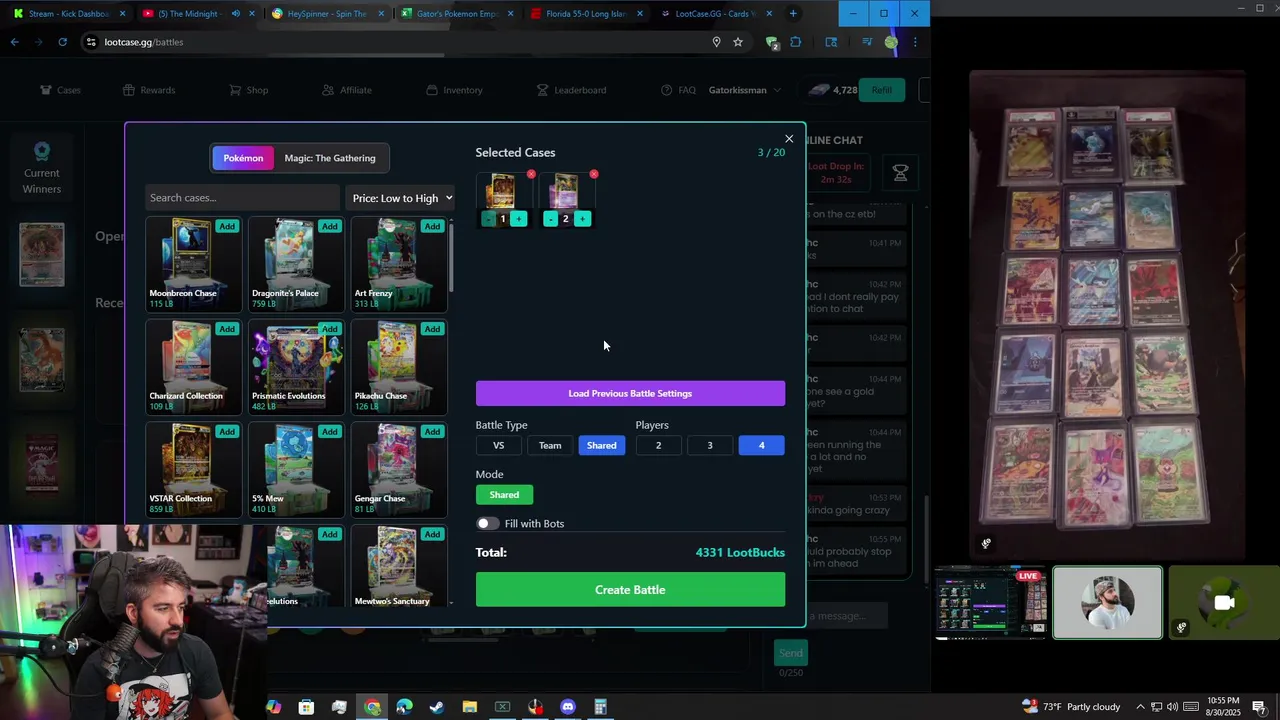Open Cases in site navigation
Screen dimensions: 1280x720
click(x=60, y=90)
